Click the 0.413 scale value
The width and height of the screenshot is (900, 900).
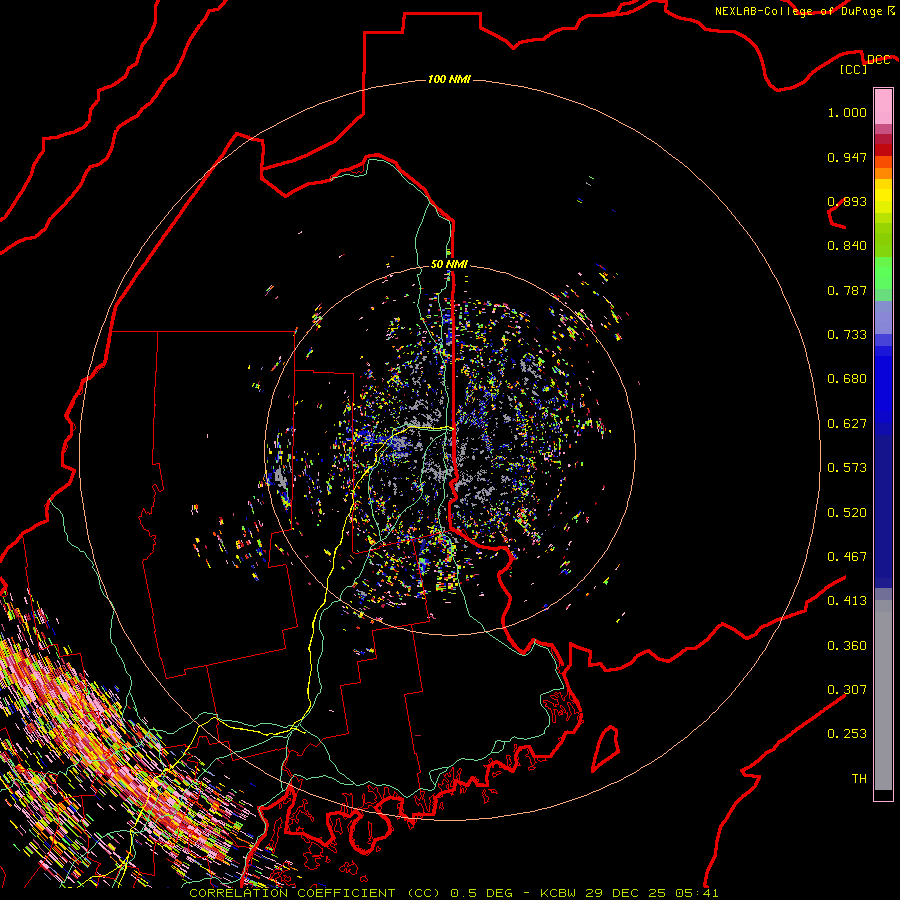pyautogui.click(x=847, y=601)
